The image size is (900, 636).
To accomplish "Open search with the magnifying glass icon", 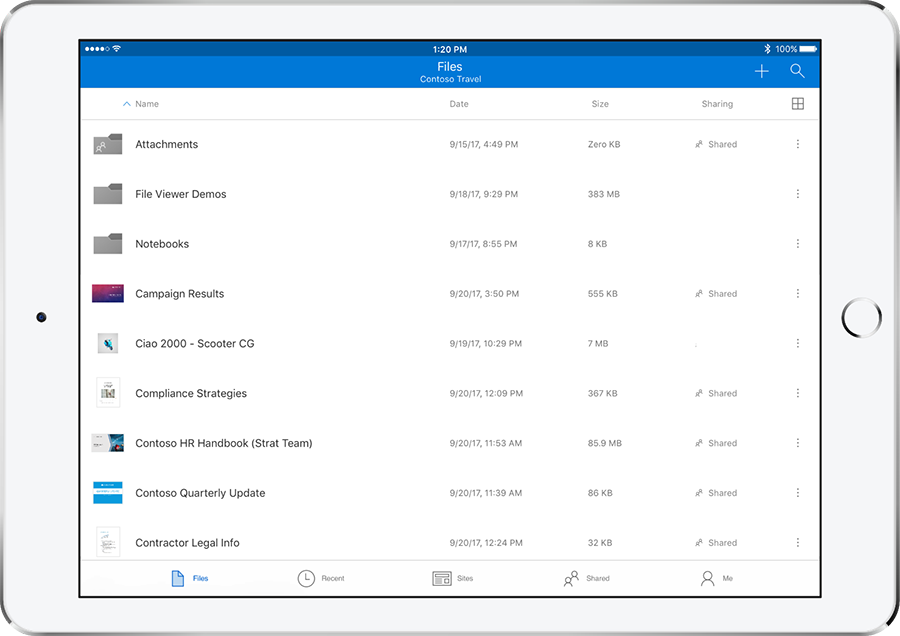I will point(797,71).
